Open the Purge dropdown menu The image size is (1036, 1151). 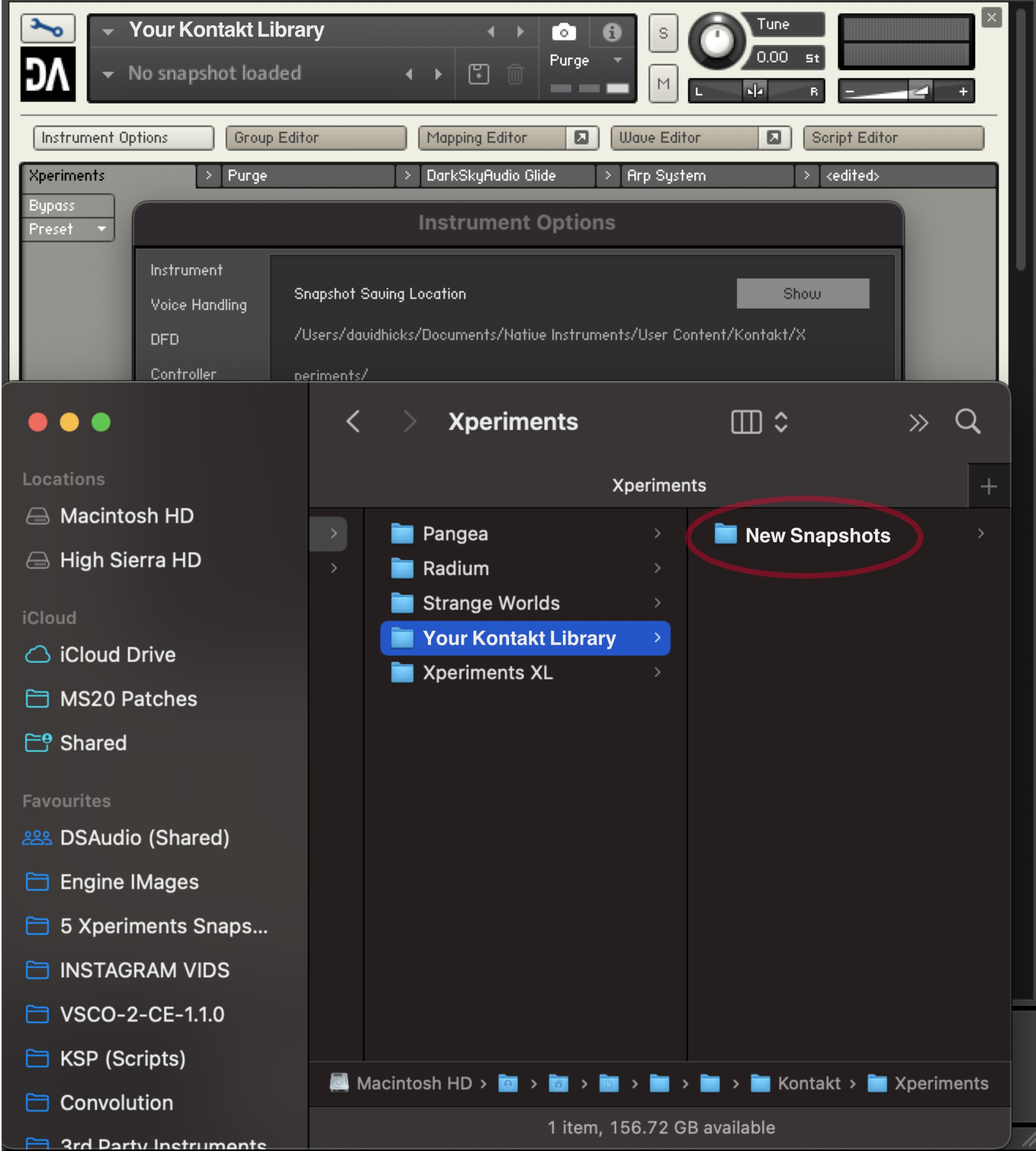tap(617, 60)
